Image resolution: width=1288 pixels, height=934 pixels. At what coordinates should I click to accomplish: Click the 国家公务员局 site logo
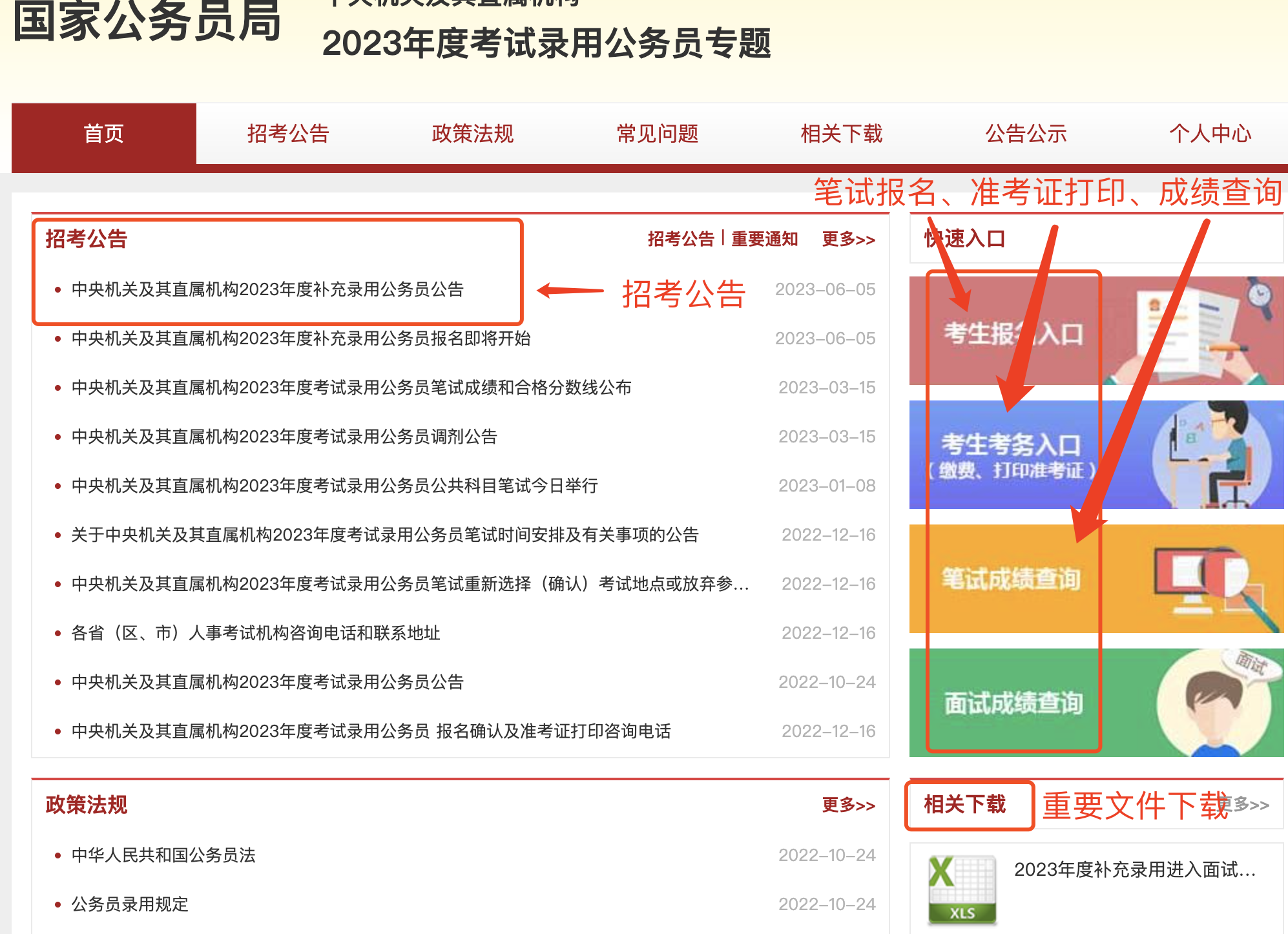point(147,21)
